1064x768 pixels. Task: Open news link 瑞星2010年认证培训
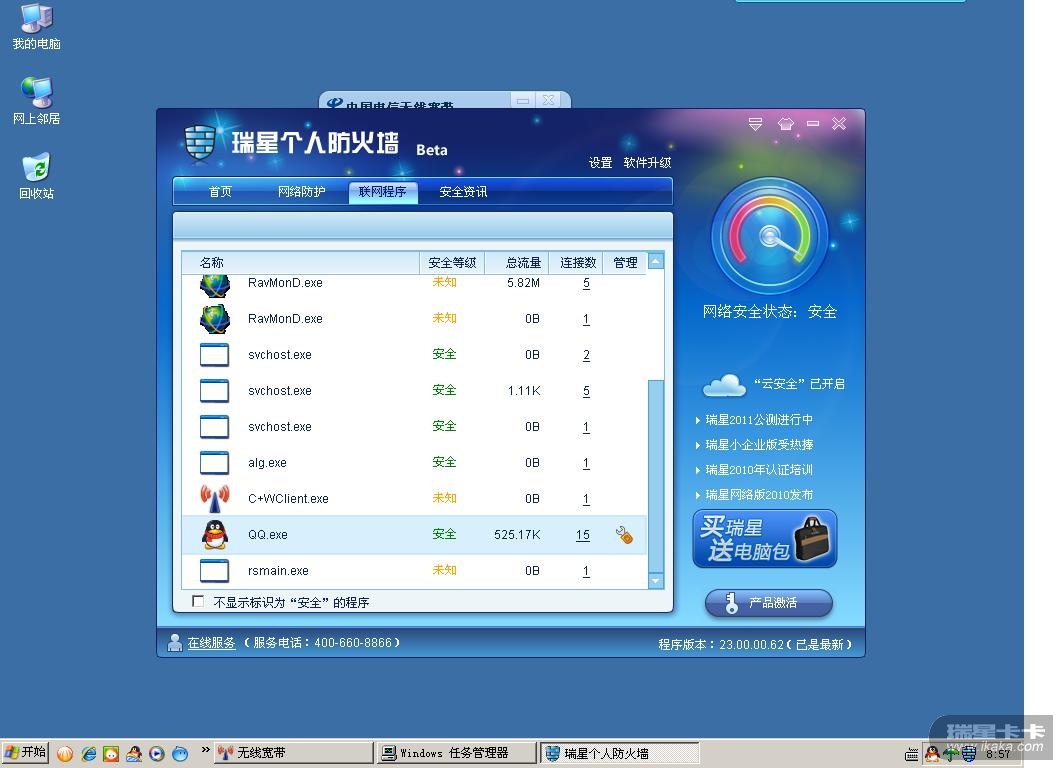coord(759,470)
